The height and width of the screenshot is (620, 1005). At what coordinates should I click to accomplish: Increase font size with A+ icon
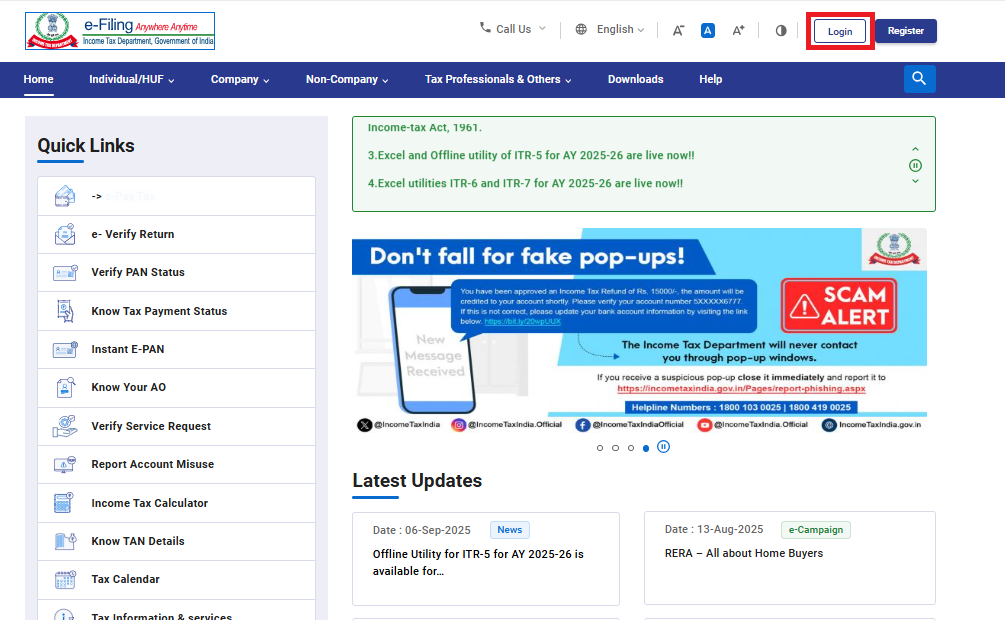pos(738,30)
